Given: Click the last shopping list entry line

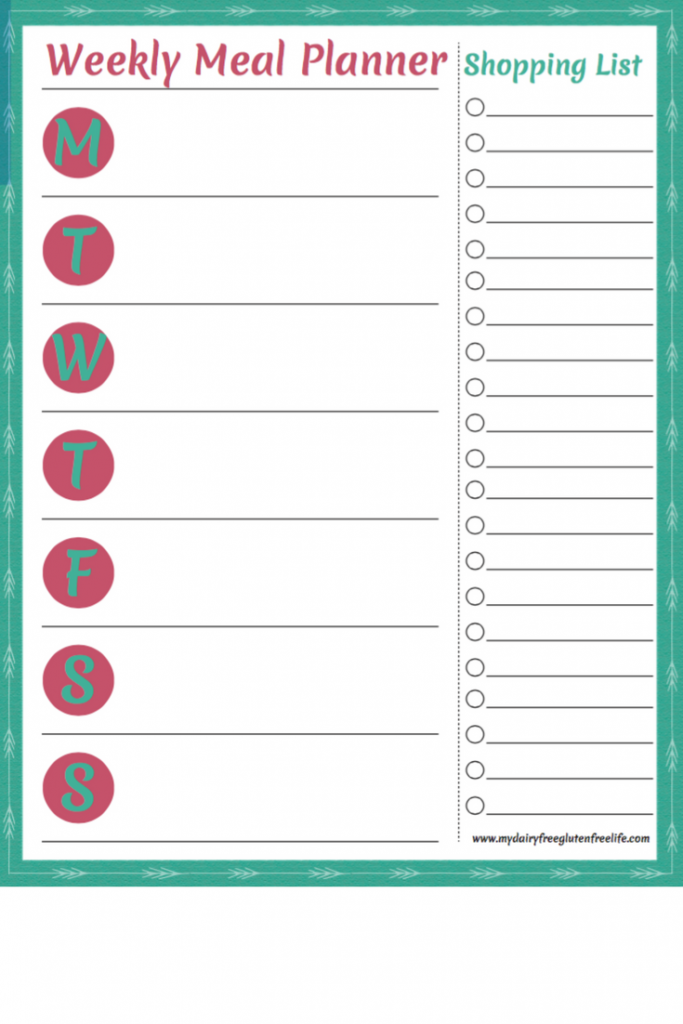Looking at the screenshot, I should tap(569, 807).
